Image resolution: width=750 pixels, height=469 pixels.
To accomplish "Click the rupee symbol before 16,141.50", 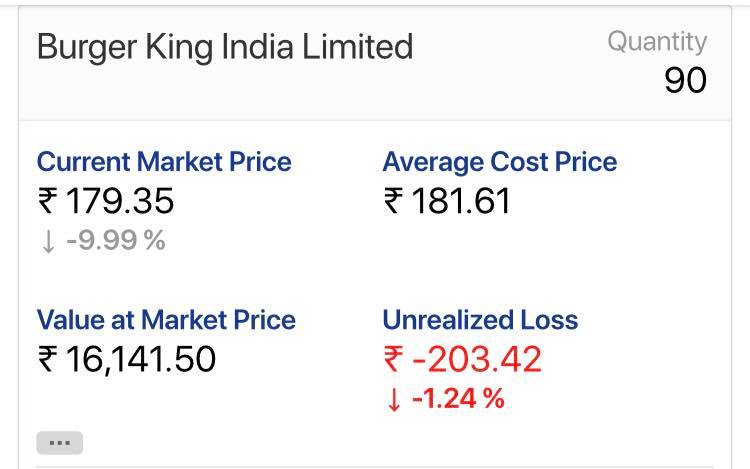I will (x=48, y=359).
